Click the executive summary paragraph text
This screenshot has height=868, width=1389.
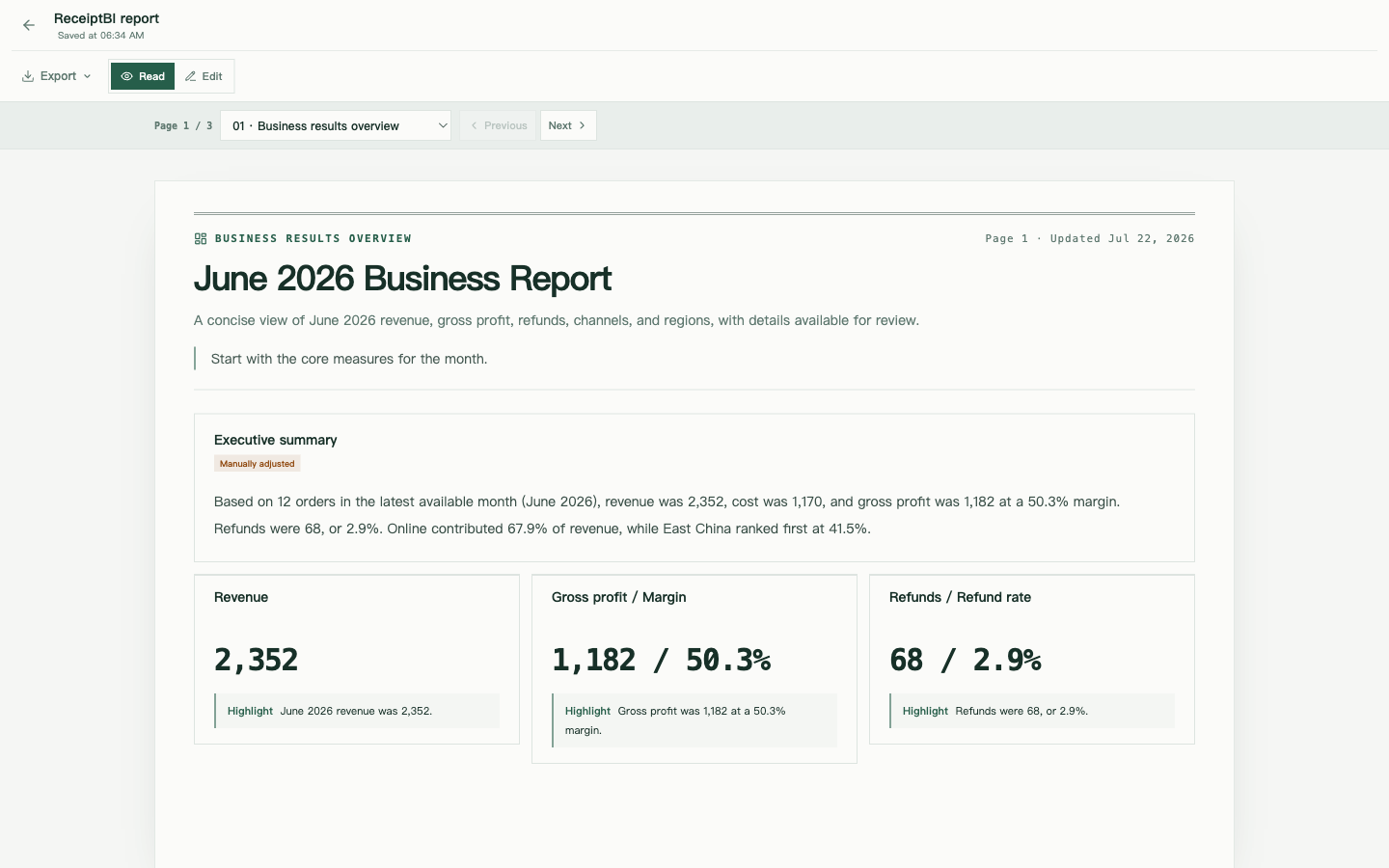coord(667,515)
